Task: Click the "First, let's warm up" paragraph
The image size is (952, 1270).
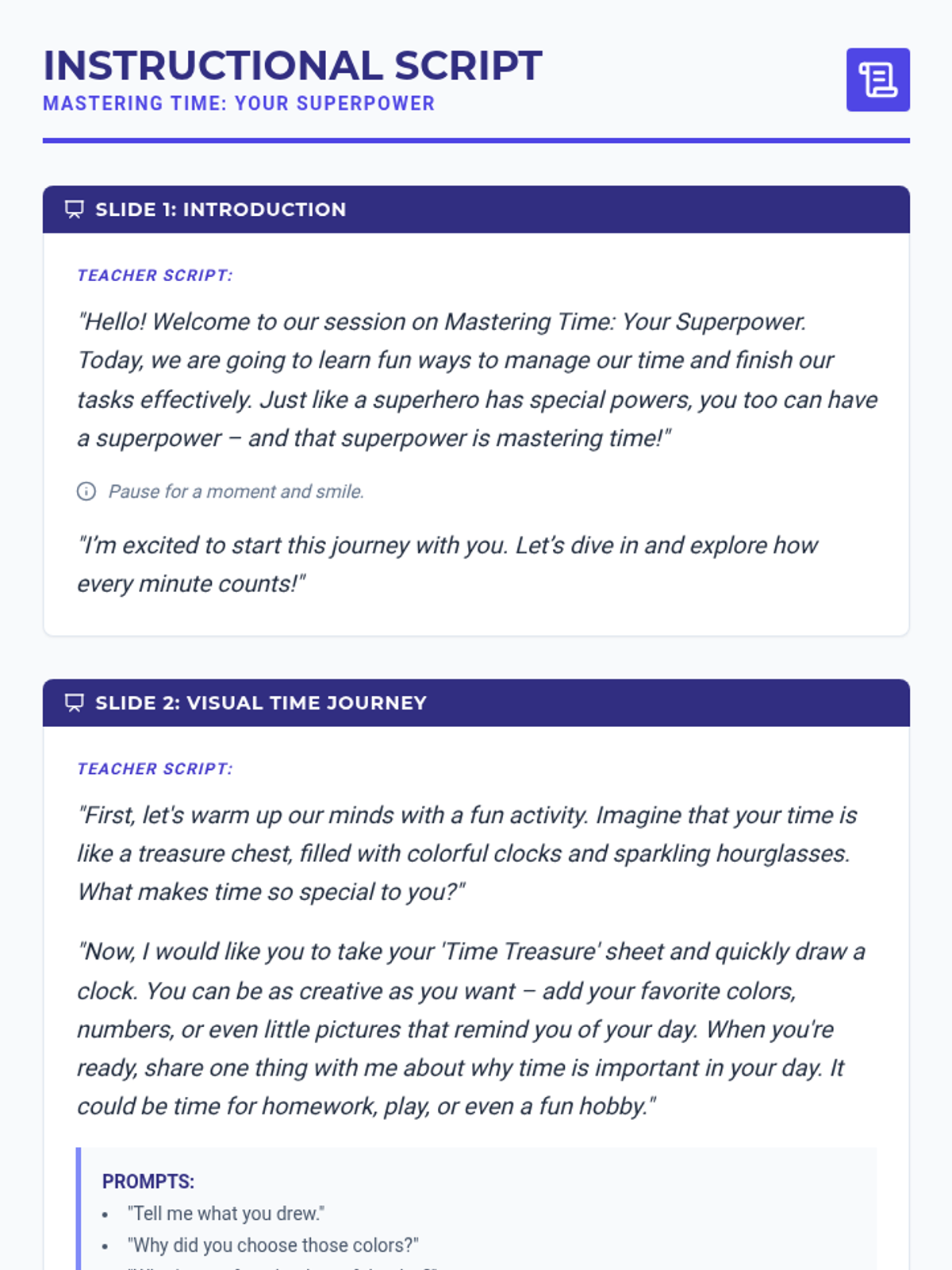Action: pos(466,853)
